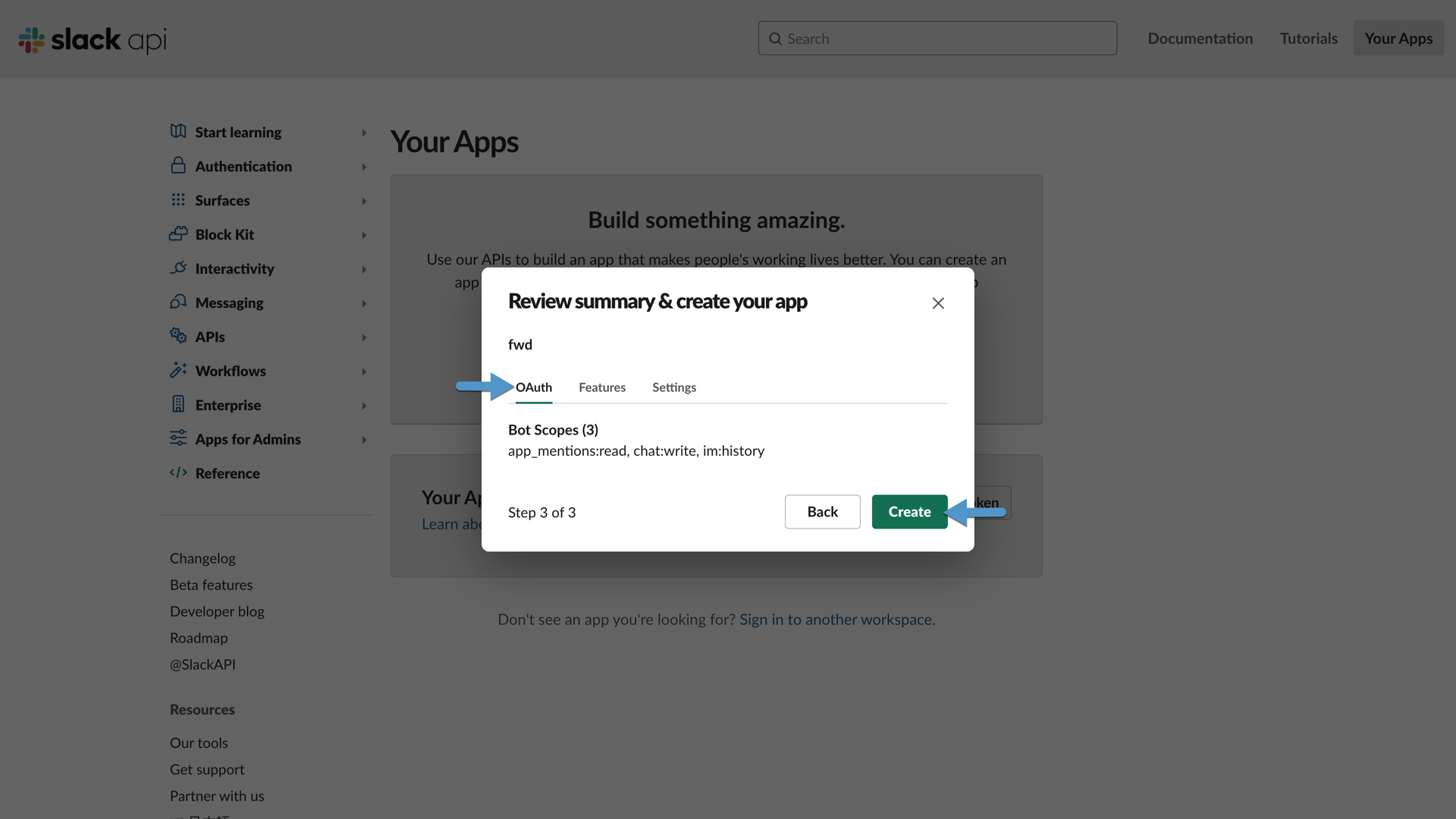Select the Authentication lock icon
This screenshot has width=1456, height=819.
[x=177, y=166]
